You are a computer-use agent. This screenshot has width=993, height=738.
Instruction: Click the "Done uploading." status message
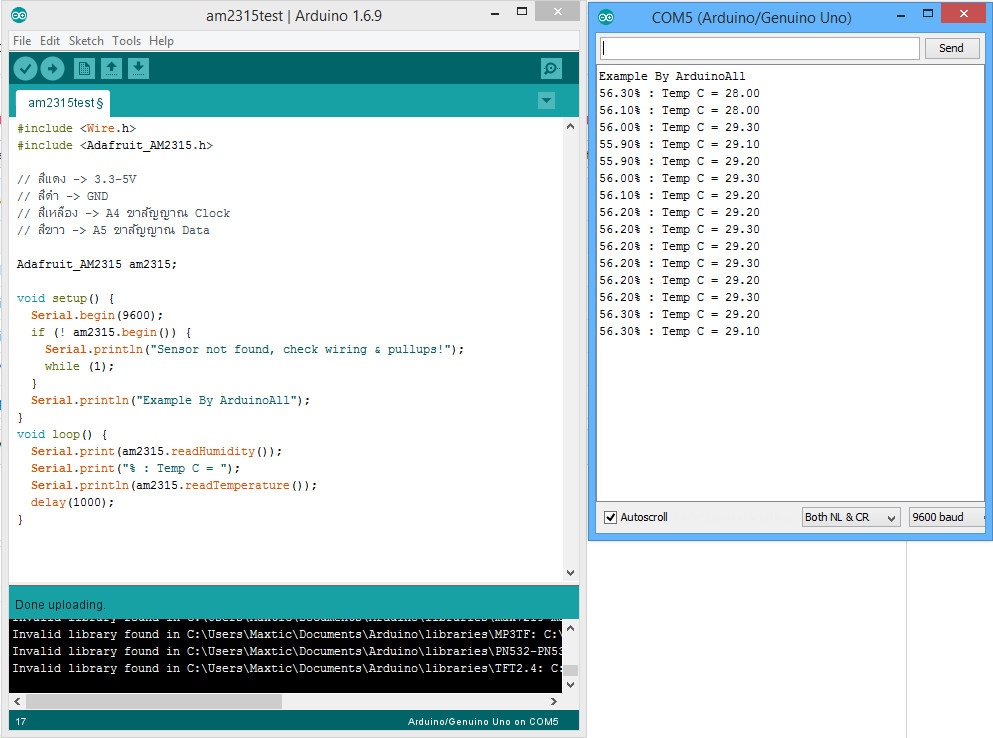click(60, 605)
